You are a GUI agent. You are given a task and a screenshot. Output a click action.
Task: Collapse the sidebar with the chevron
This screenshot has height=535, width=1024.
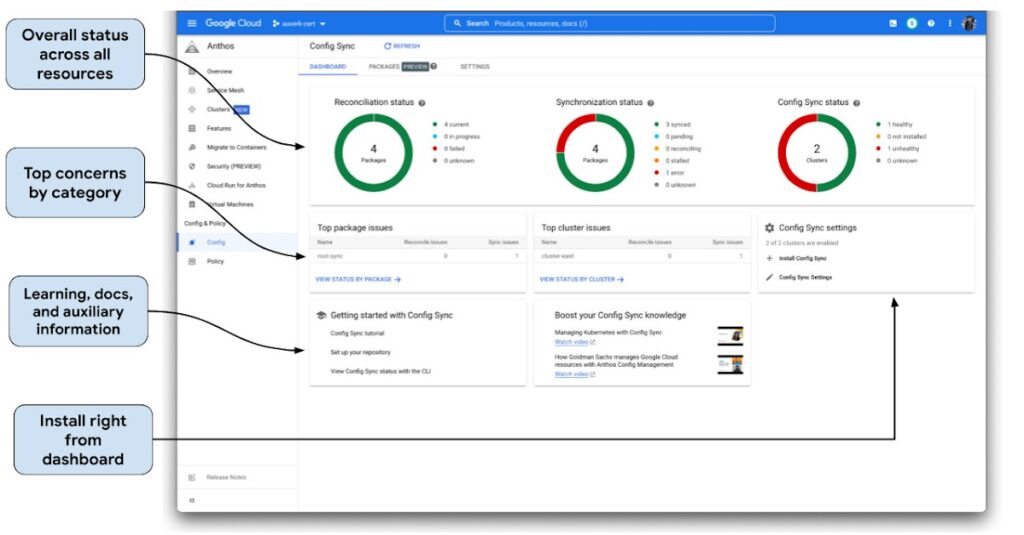pos(192,500)
